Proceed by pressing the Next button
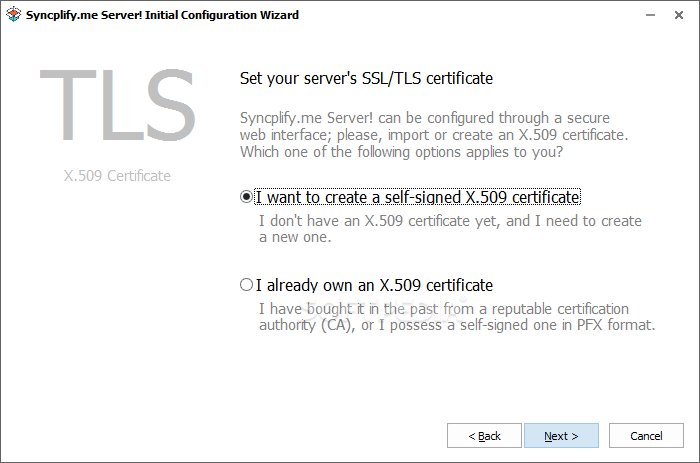 pyautogui.click(x=560, y=436)
